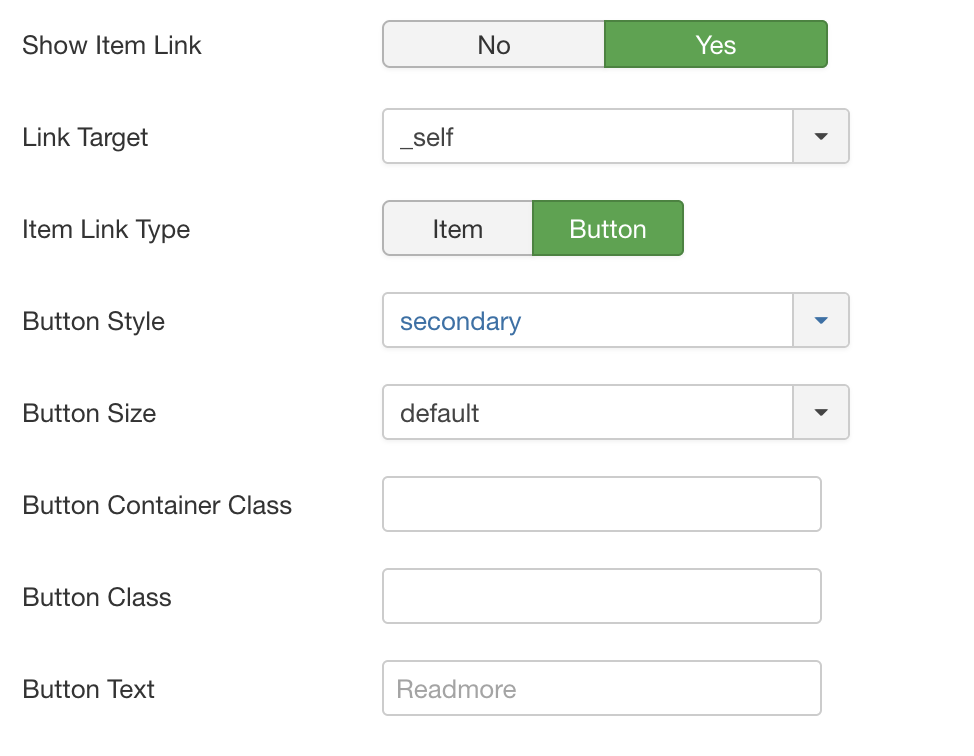974x756 pixels.
Task: Click the Link Target label
Action: click(x=85, y=137)
